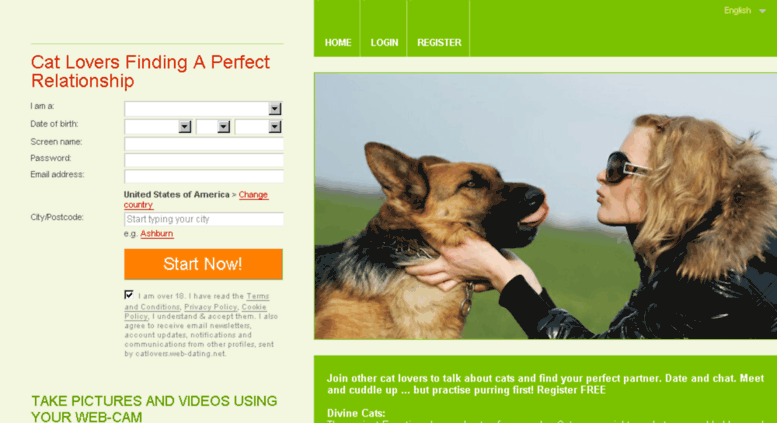Focus the Email address input field

(204, 177)
